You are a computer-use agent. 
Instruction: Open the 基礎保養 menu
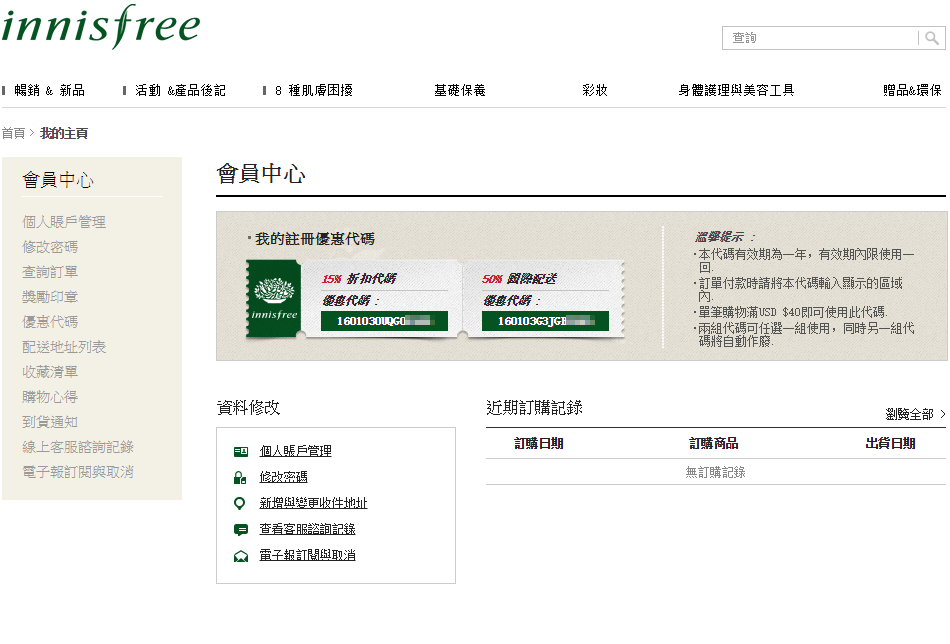(460, 90)
